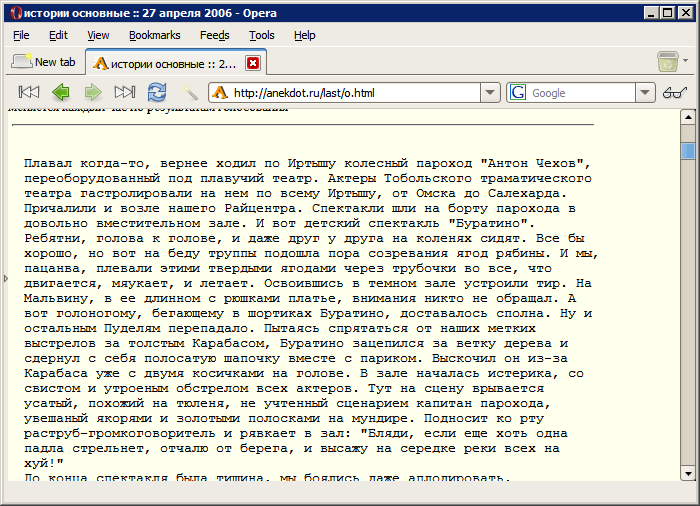Click the Google search field
The width and height of the screenshot is (700, 506).
pyautogui.click(x=582, y=93)
